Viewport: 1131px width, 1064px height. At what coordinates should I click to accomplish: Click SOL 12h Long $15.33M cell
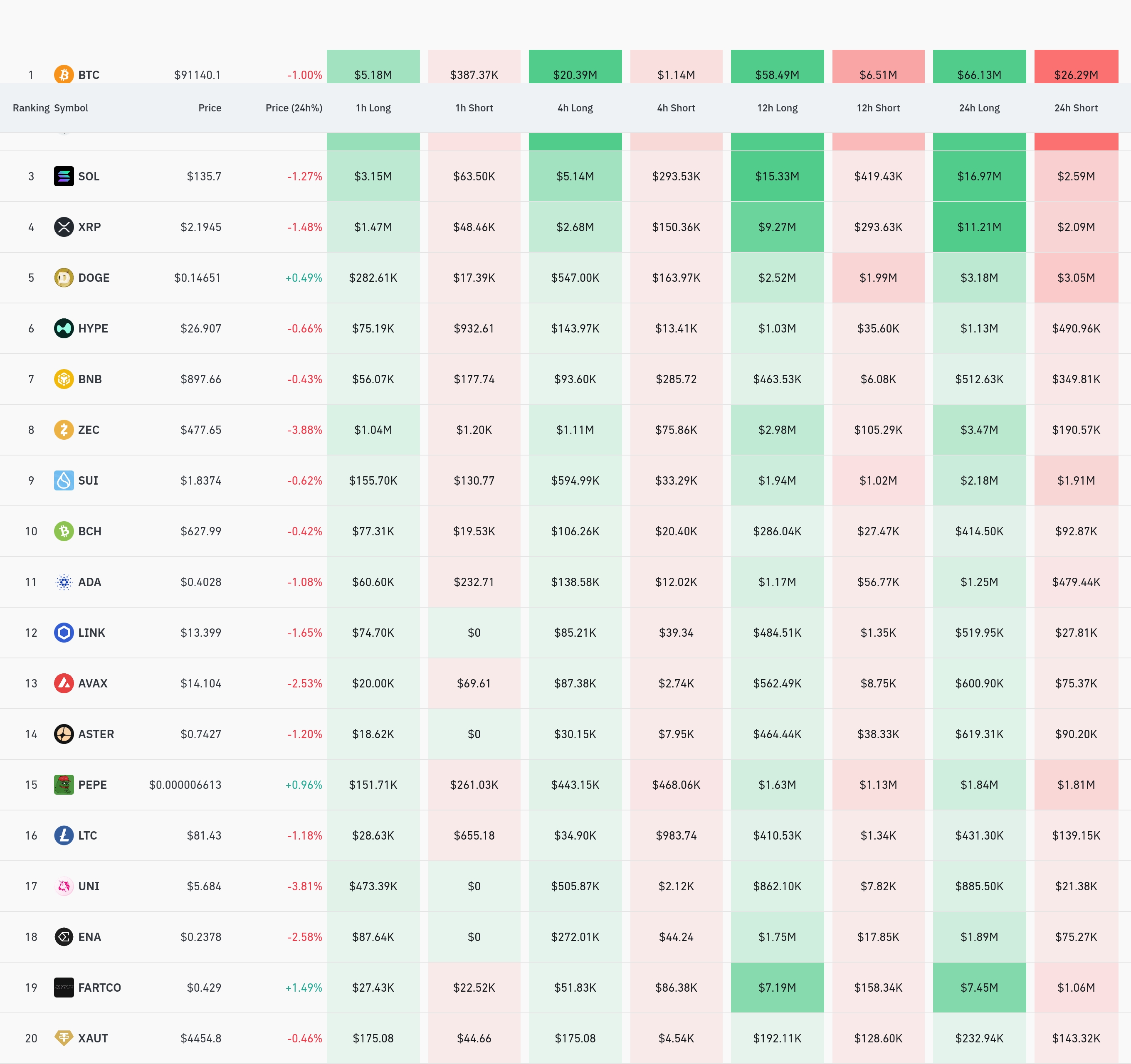click(777, 176)
